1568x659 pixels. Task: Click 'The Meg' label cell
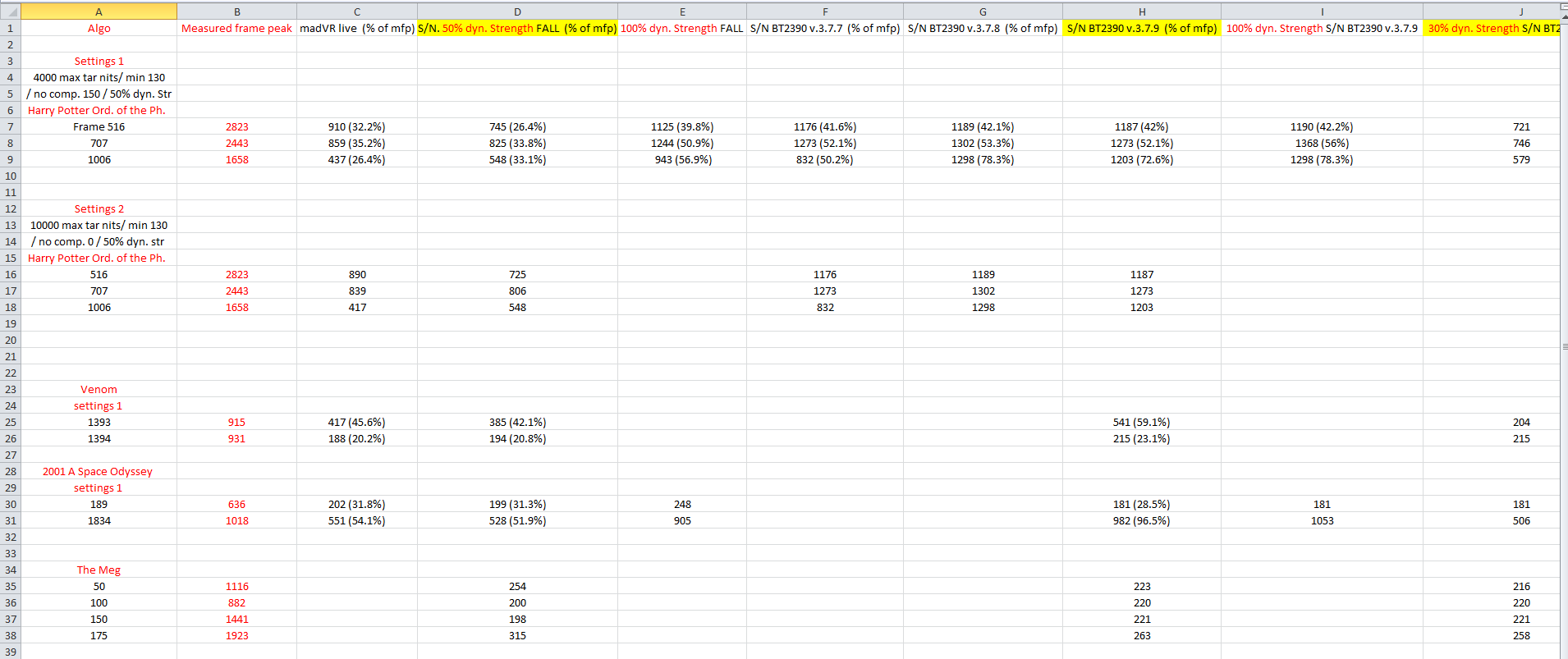coord(99,570)
